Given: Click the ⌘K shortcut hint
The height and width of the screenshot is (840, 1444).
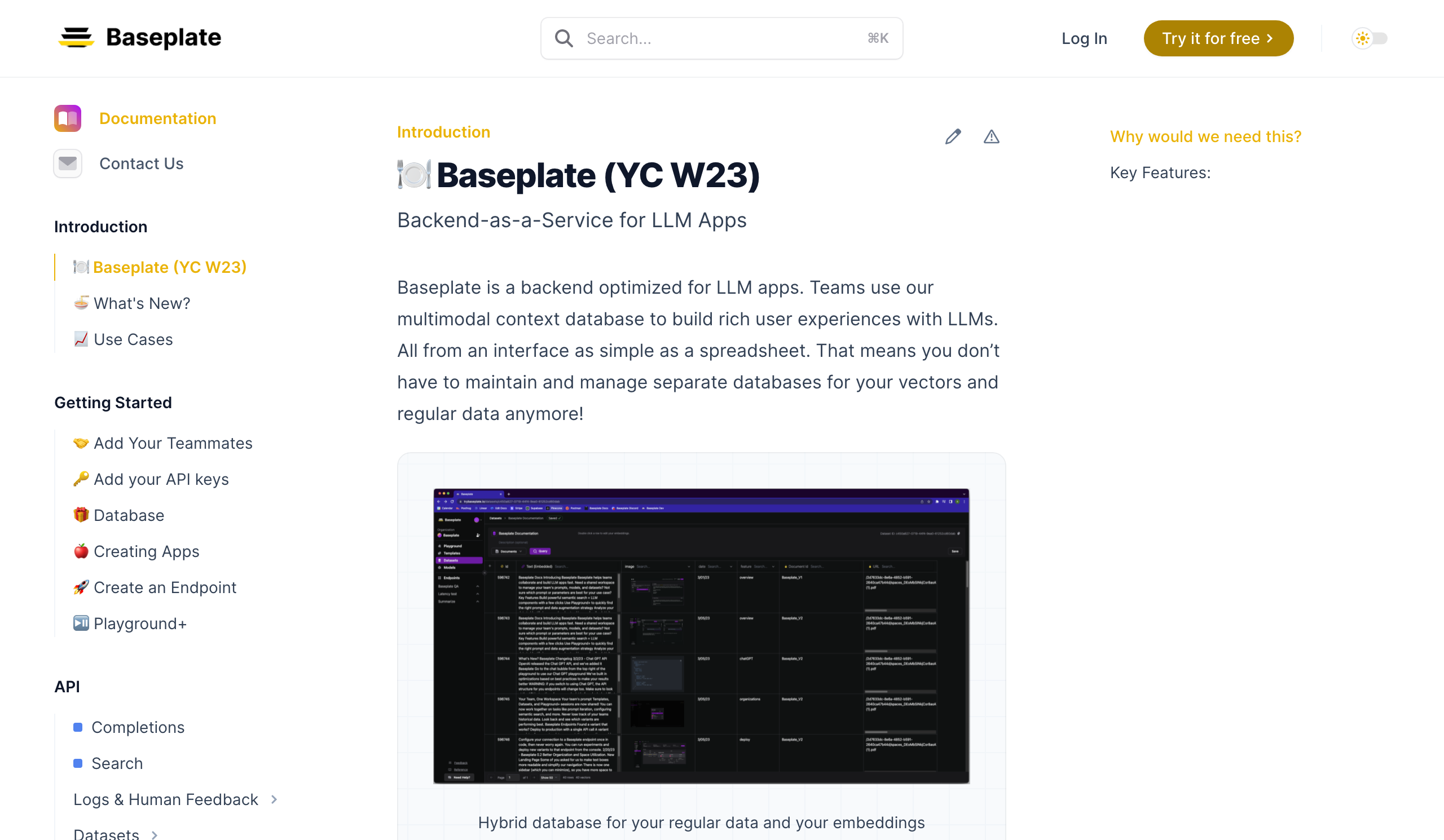Looking at the screenshot, I should point(877,38).
